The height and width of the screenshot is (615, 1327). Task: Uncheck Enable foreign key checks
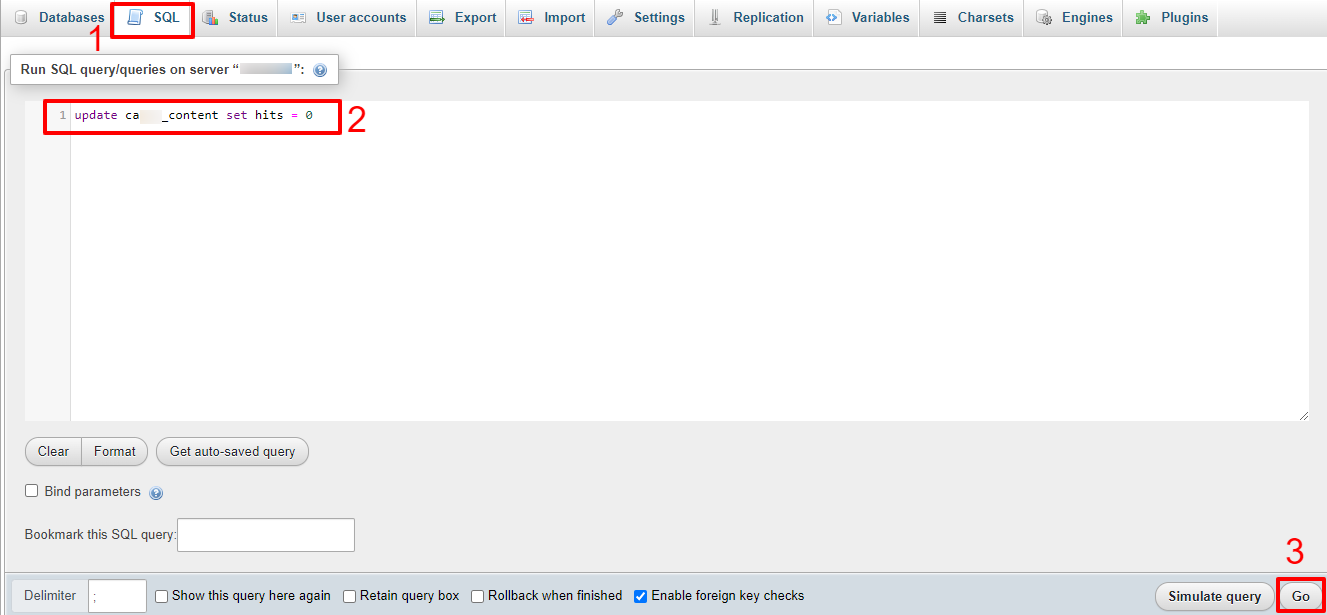click(641, 596)
